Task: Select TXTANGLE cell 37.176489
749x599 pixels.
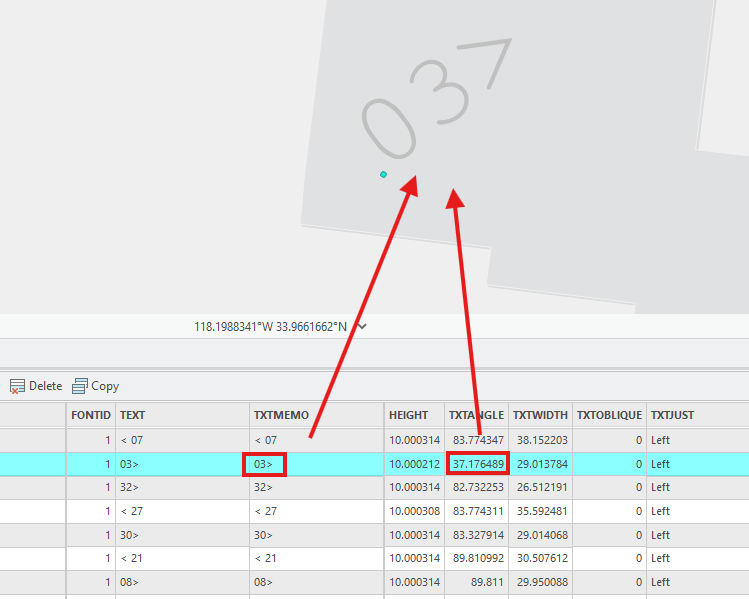Action: [x=478, y=464]
